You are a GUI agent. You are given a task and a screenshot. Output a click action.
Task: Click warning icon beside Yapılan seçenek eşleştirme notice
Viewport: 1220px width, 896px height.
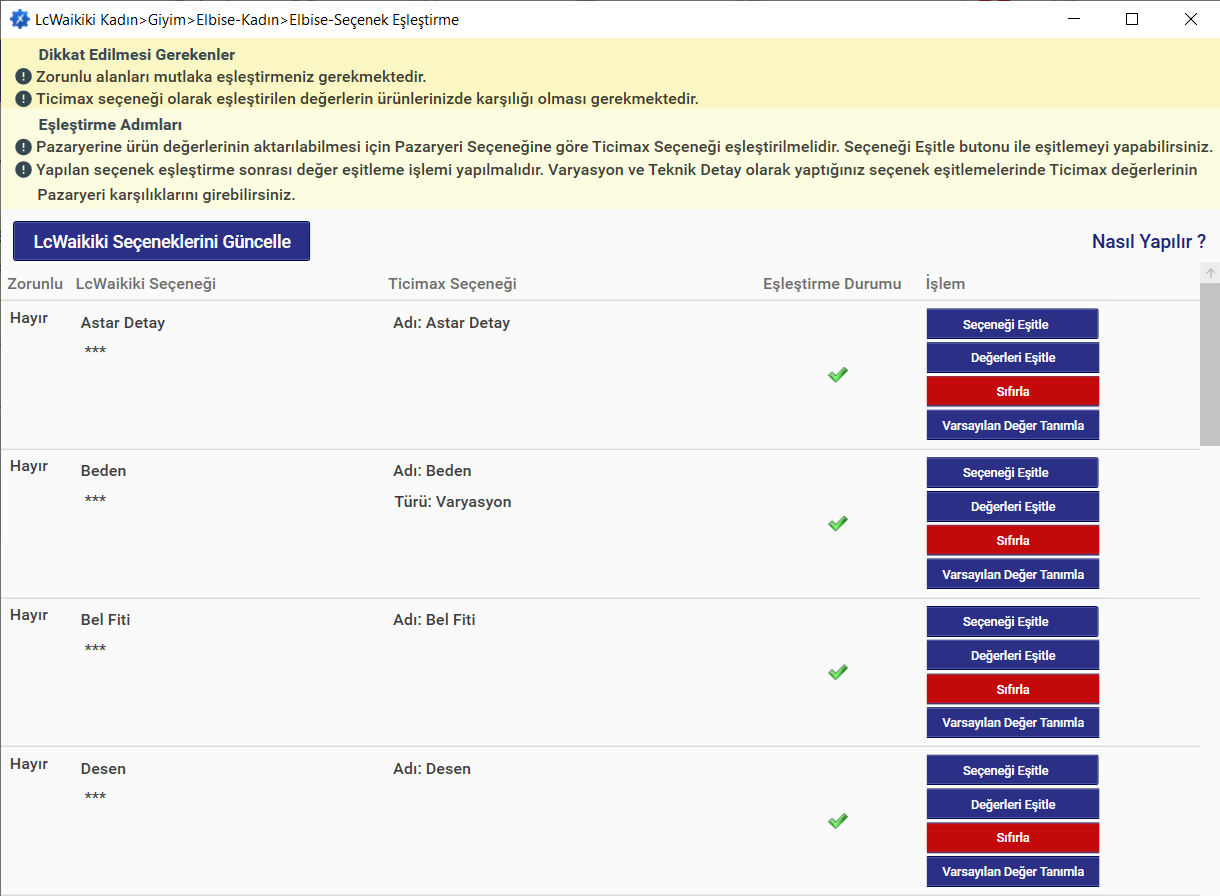pyautogui.click(x=24, y=170)
